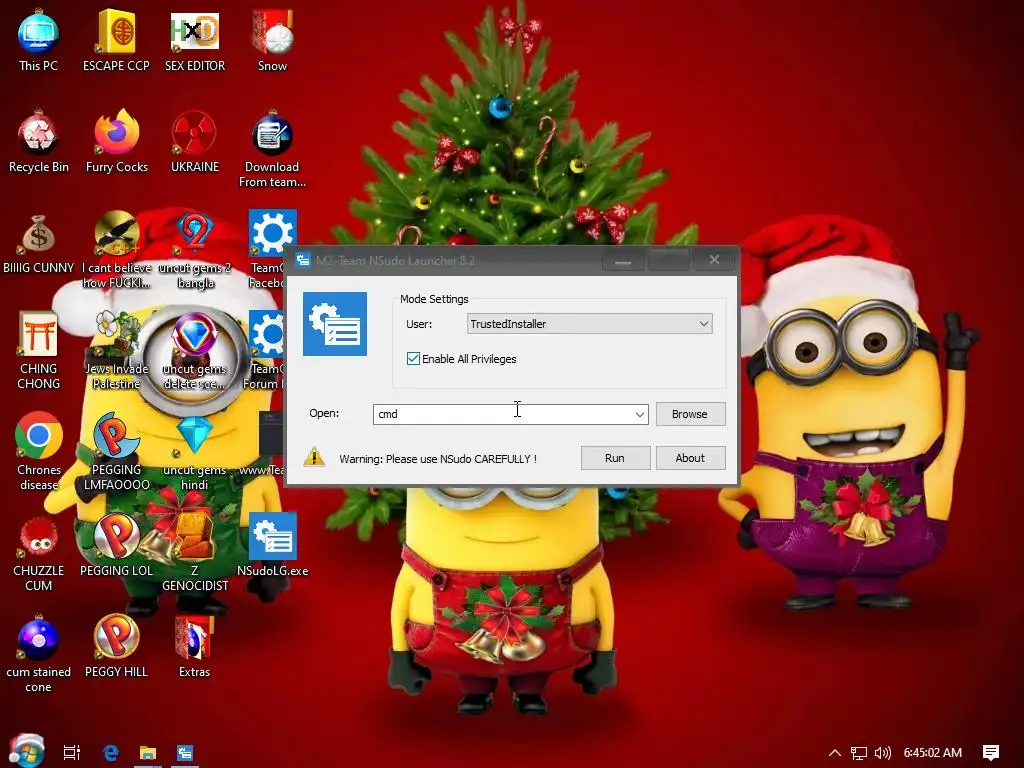Click the NSudo title bar icon

303,261
